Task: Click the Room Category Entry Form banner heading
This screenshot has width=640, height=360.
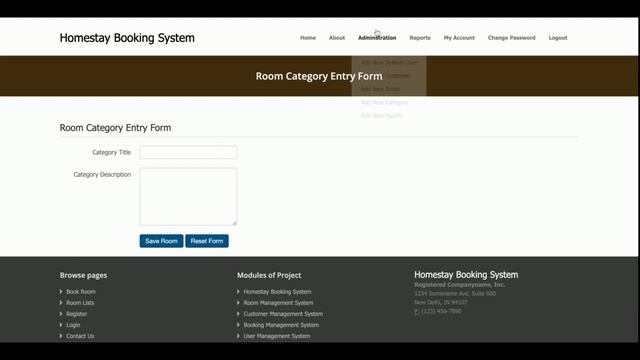Action: [319, 76]
